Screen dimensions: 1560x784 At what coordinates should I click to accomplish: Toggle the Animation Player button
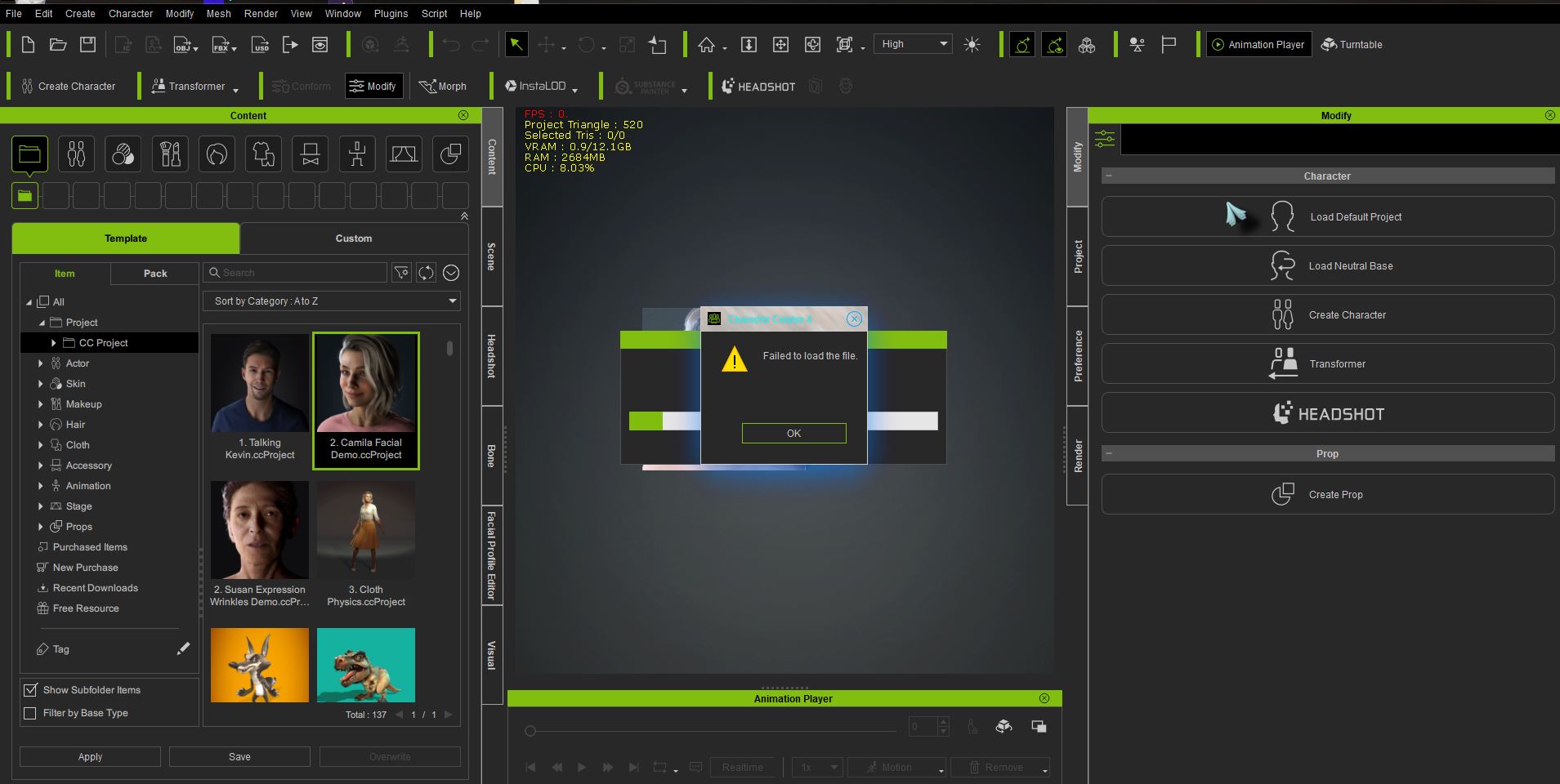1259,45
